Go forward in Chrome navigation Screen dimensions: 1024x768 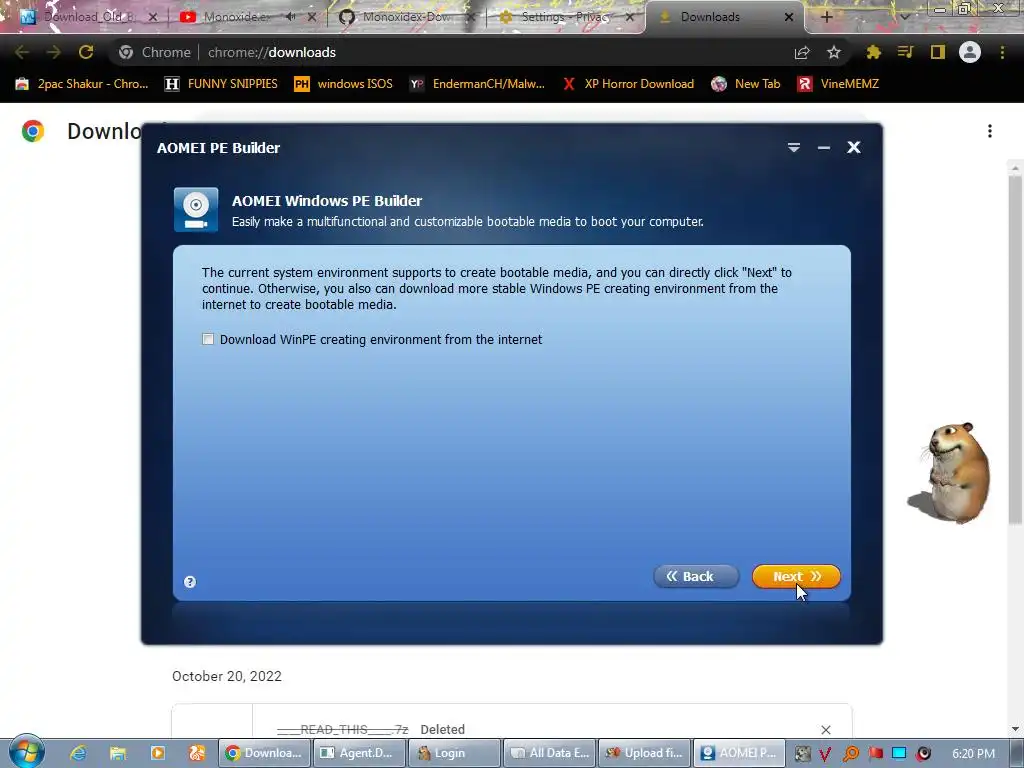pos(54,52)
